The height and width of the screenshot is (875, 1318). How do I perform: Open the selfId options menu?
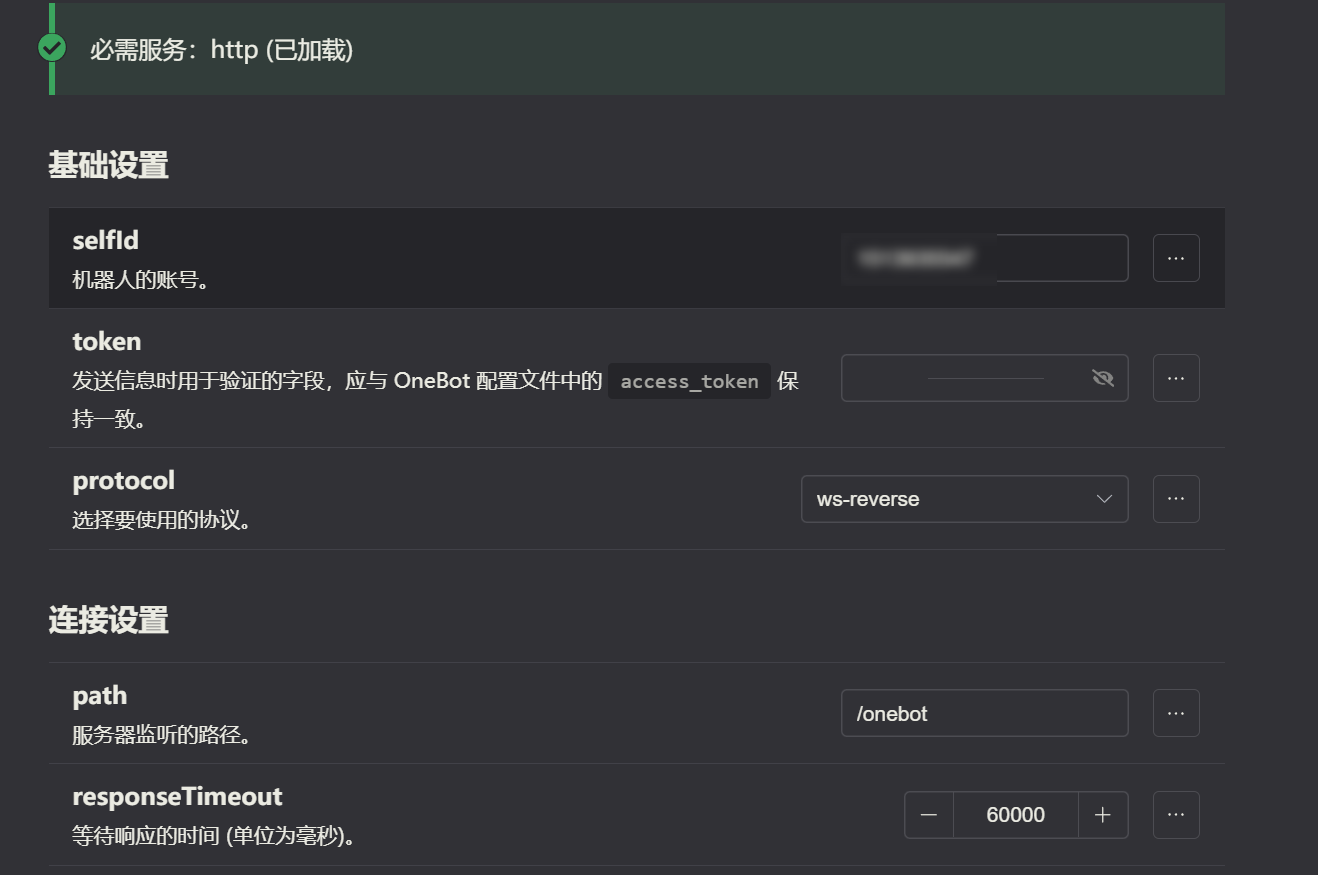coord(1176,258)
